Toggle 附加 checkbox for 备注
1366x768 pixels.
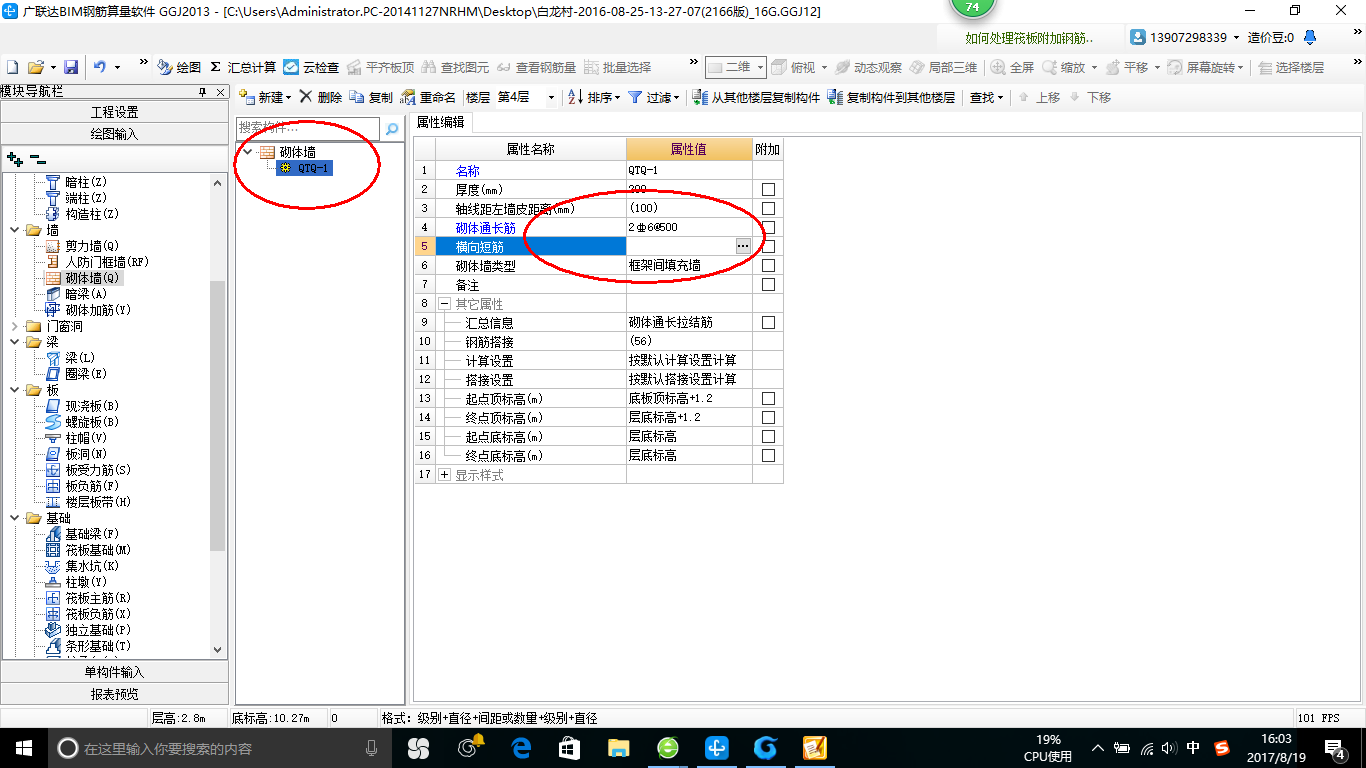click(768, 284)
